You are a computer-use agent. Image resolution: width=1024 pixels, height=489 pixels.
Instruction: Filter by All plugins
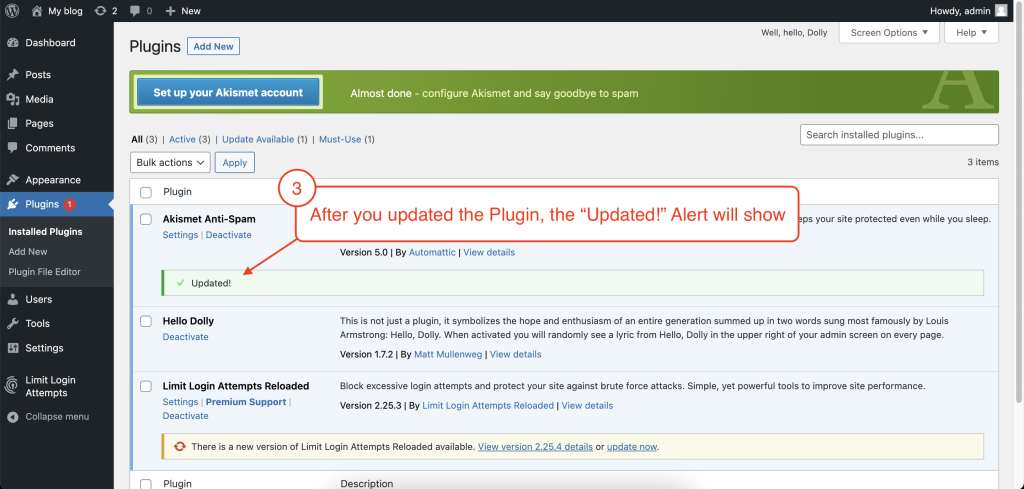click(x=136, y=139)
